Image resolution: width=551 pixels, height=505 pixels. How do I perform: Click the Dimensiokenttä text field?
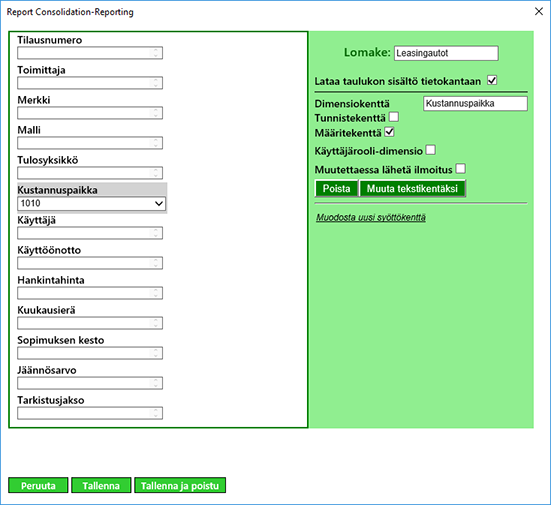pyautogui.click(x=475, y=104)
